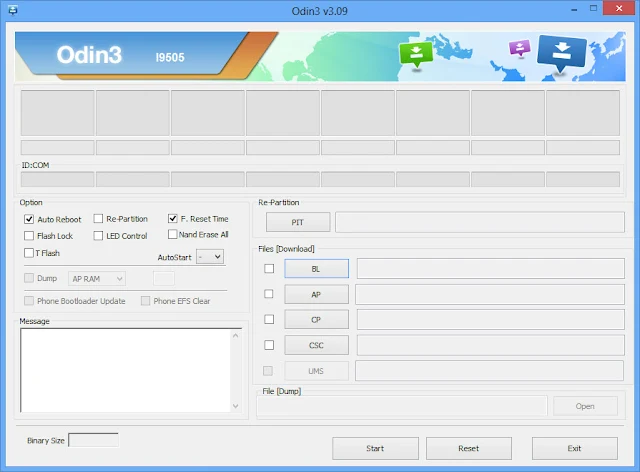Click the CP file path field
This screenshot has width=640, height=472.
tap(491, 319)
